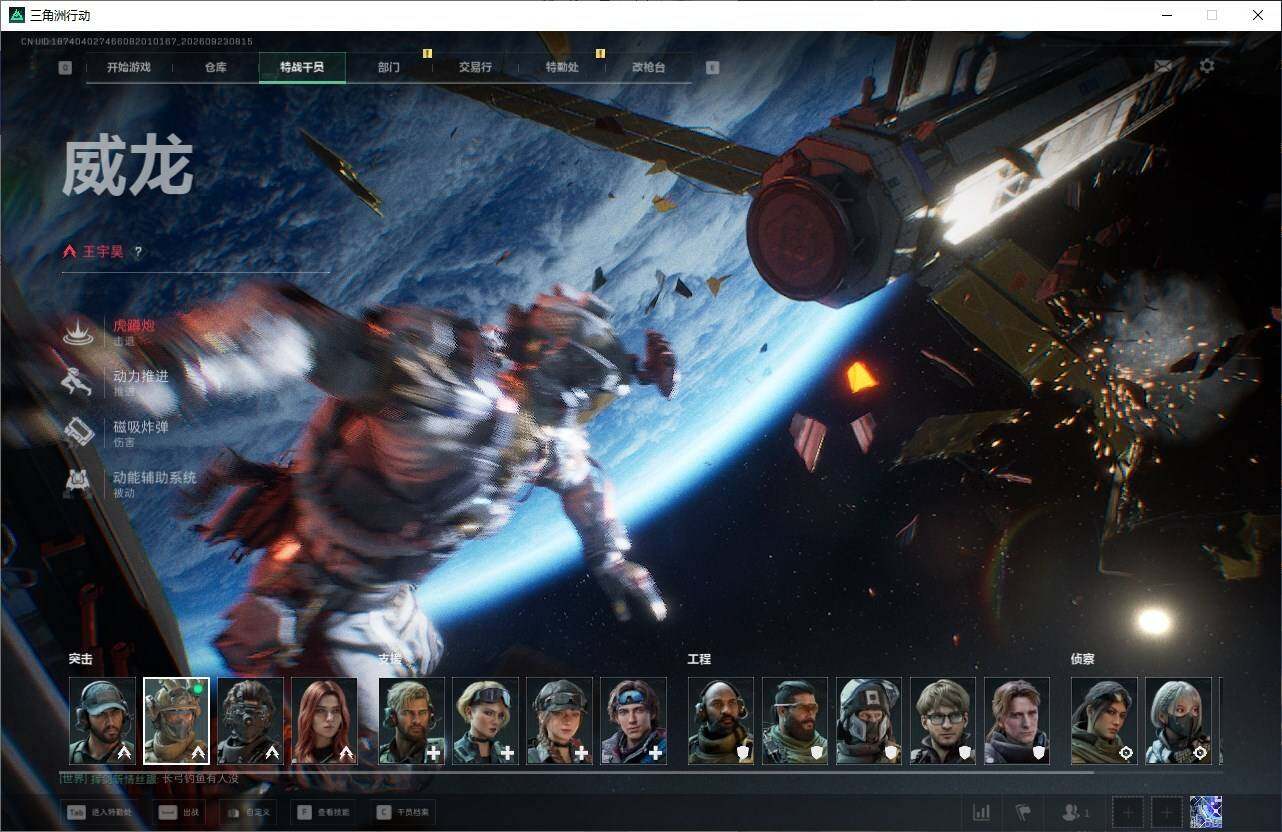Image resolution: width=1282 pixels, height=832 pixels.
Task: Open the 部门 tab
Action: point(389,67)
